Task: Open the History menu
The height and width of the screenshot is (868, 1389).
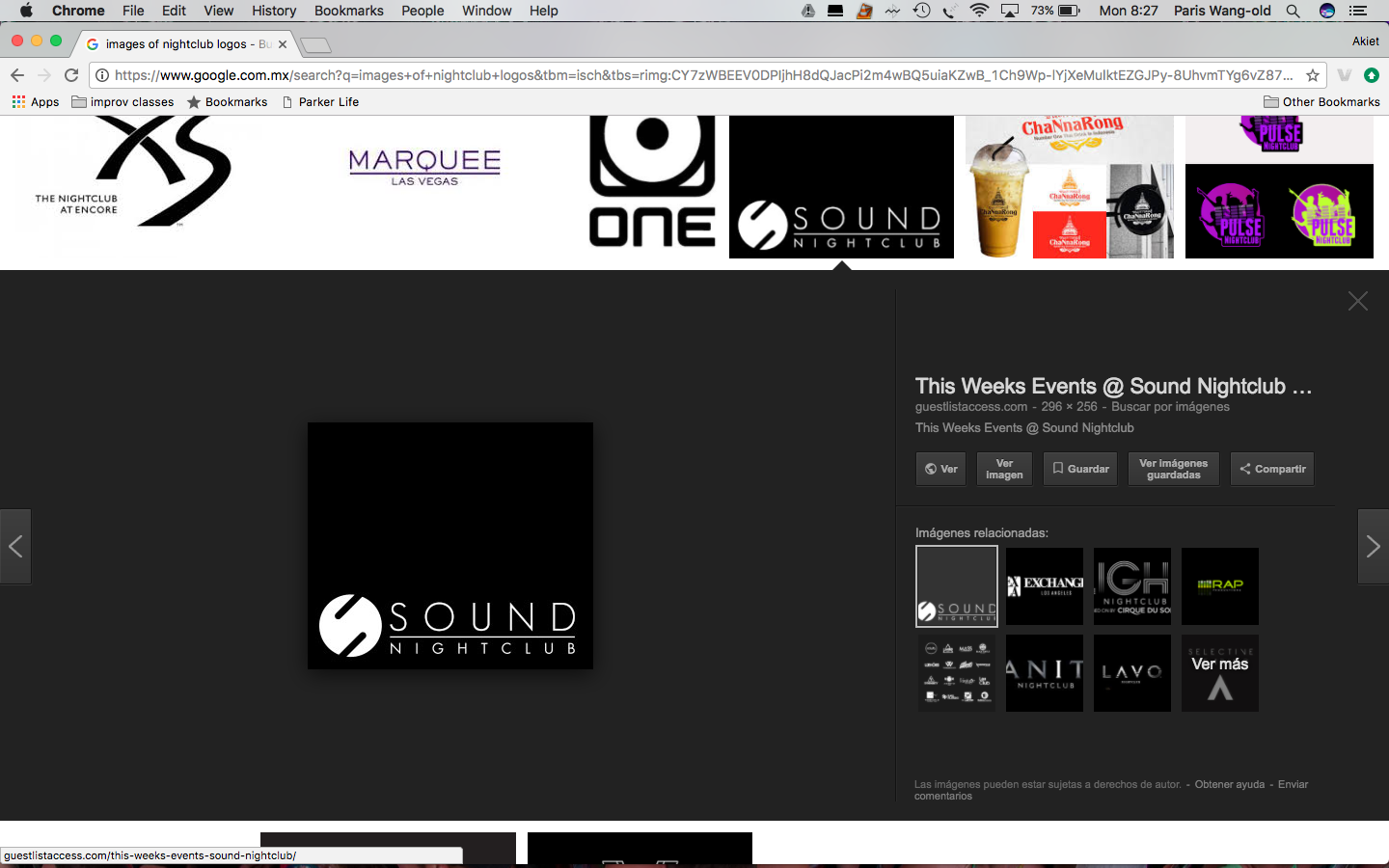Action: pos(274,11)
